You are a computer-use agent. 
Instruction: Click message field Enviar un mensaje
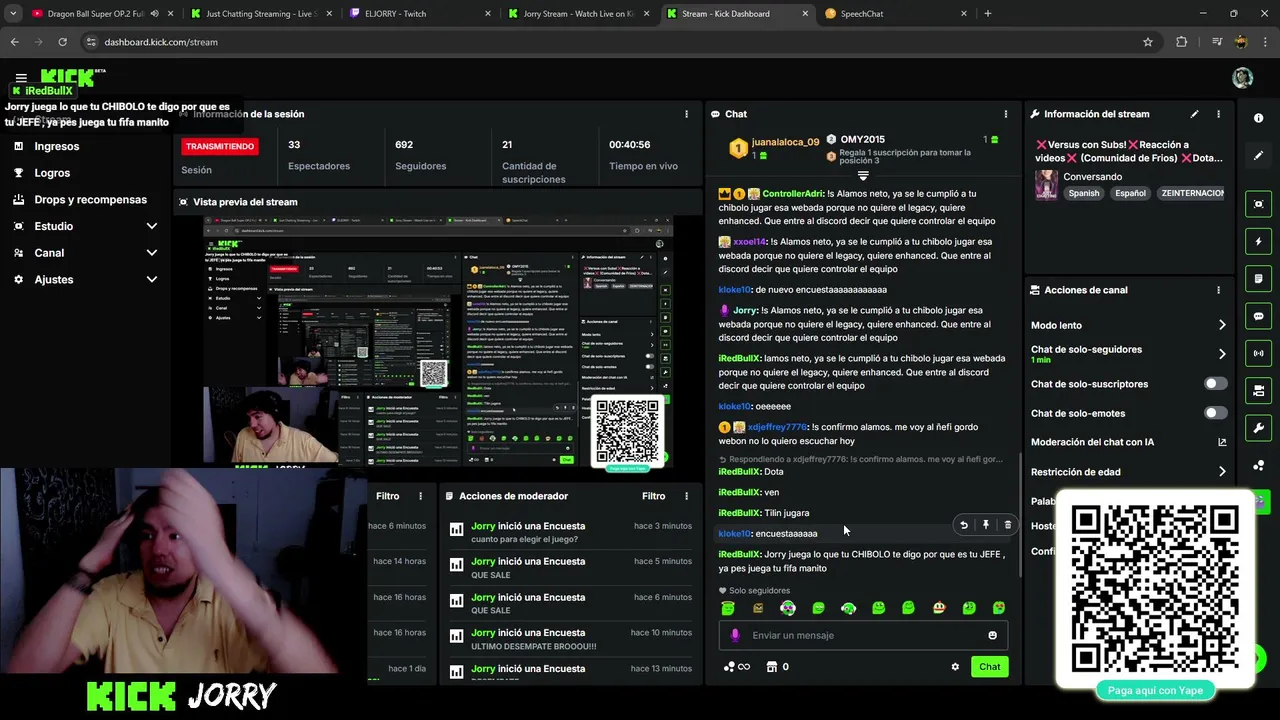[x=862, y=635]
